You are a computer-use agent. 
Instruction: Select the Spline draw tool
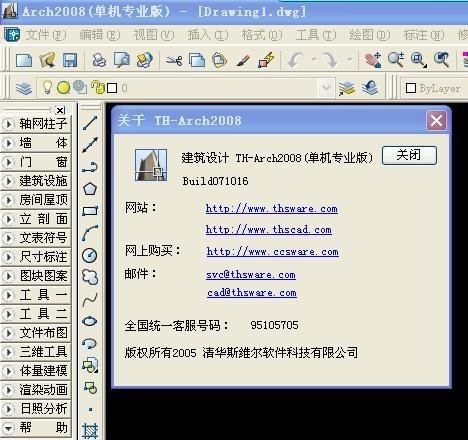point(90,300)
